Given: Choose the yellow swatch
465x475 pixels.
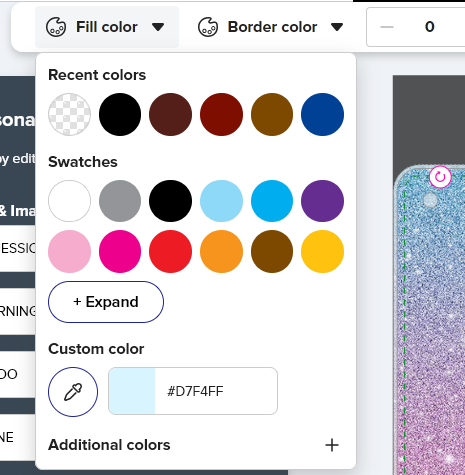Looking at the screenshot, I should (x=322, y=251).
